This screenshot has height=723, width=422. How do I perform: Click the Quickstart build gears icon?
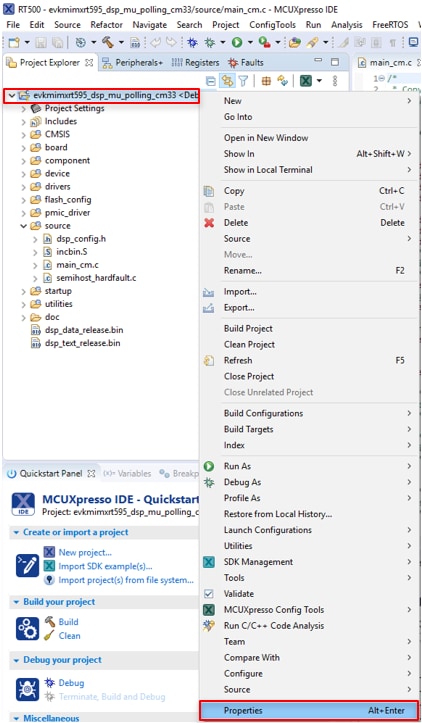27,628
